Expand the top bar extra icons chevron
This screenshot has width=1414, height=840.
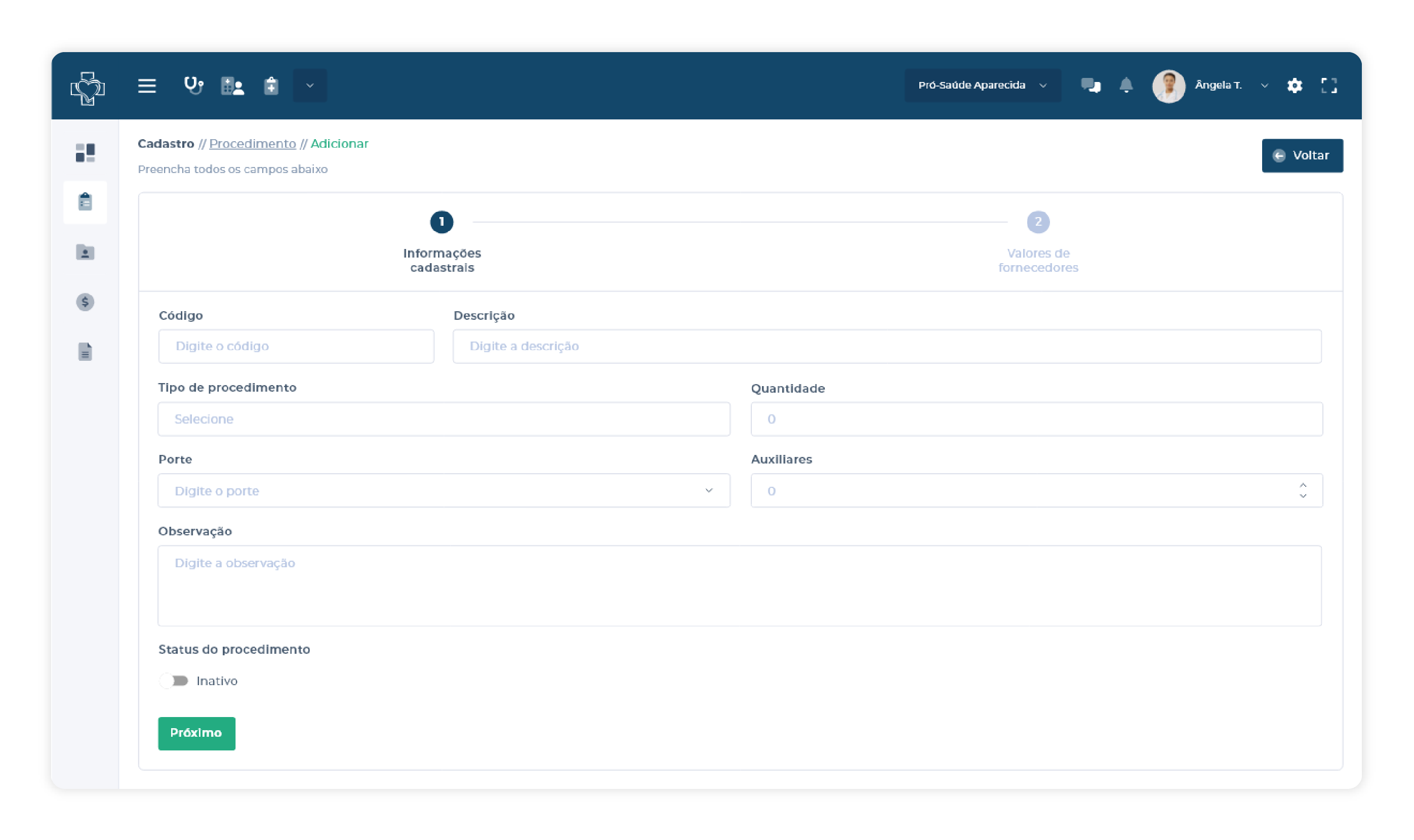coord(310,86)
